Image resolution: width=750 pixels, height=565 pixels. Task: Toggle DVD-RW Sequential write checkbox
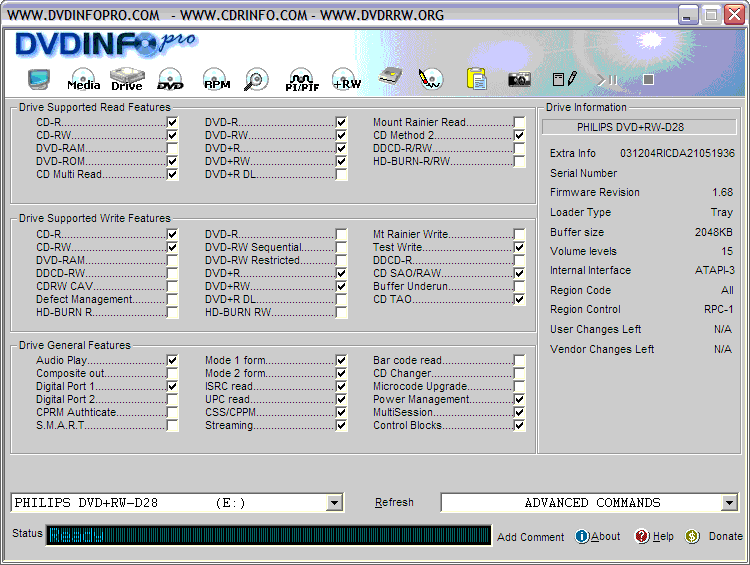coord(342,247)
